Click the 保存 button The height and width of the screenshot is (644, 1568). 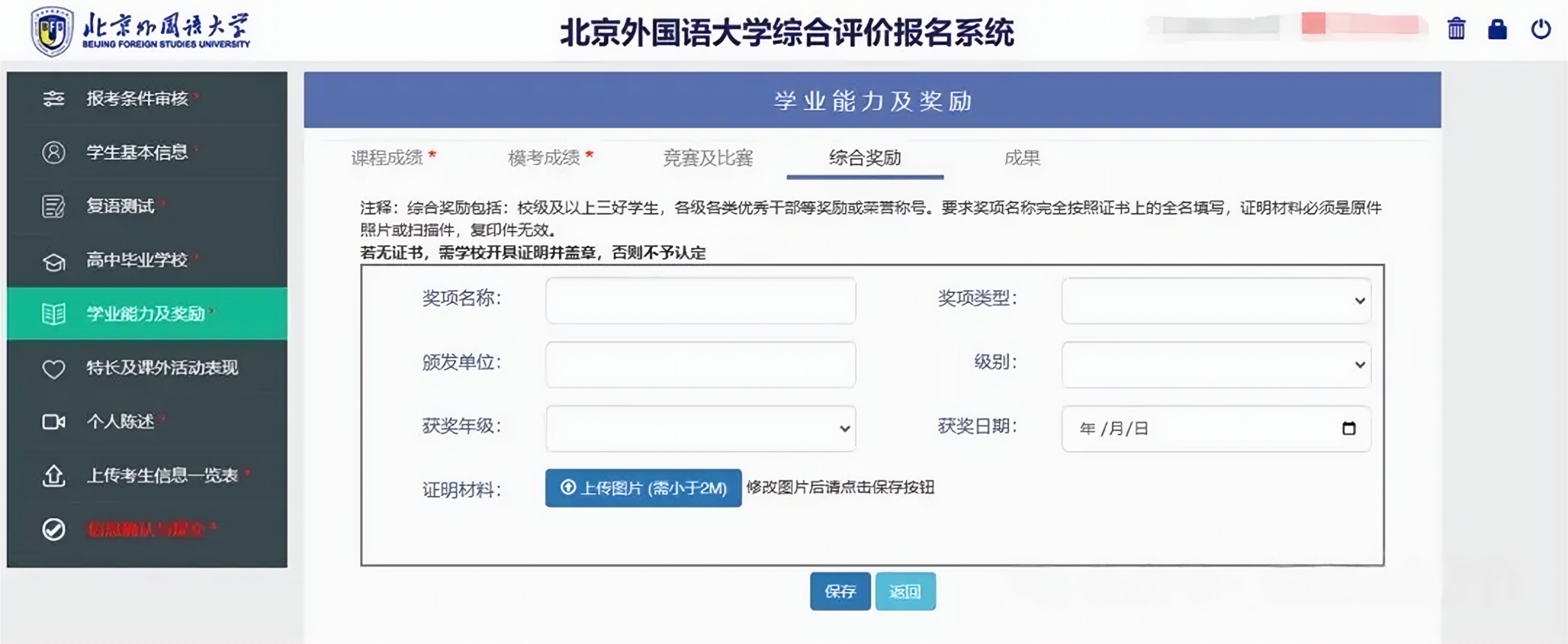840,591
